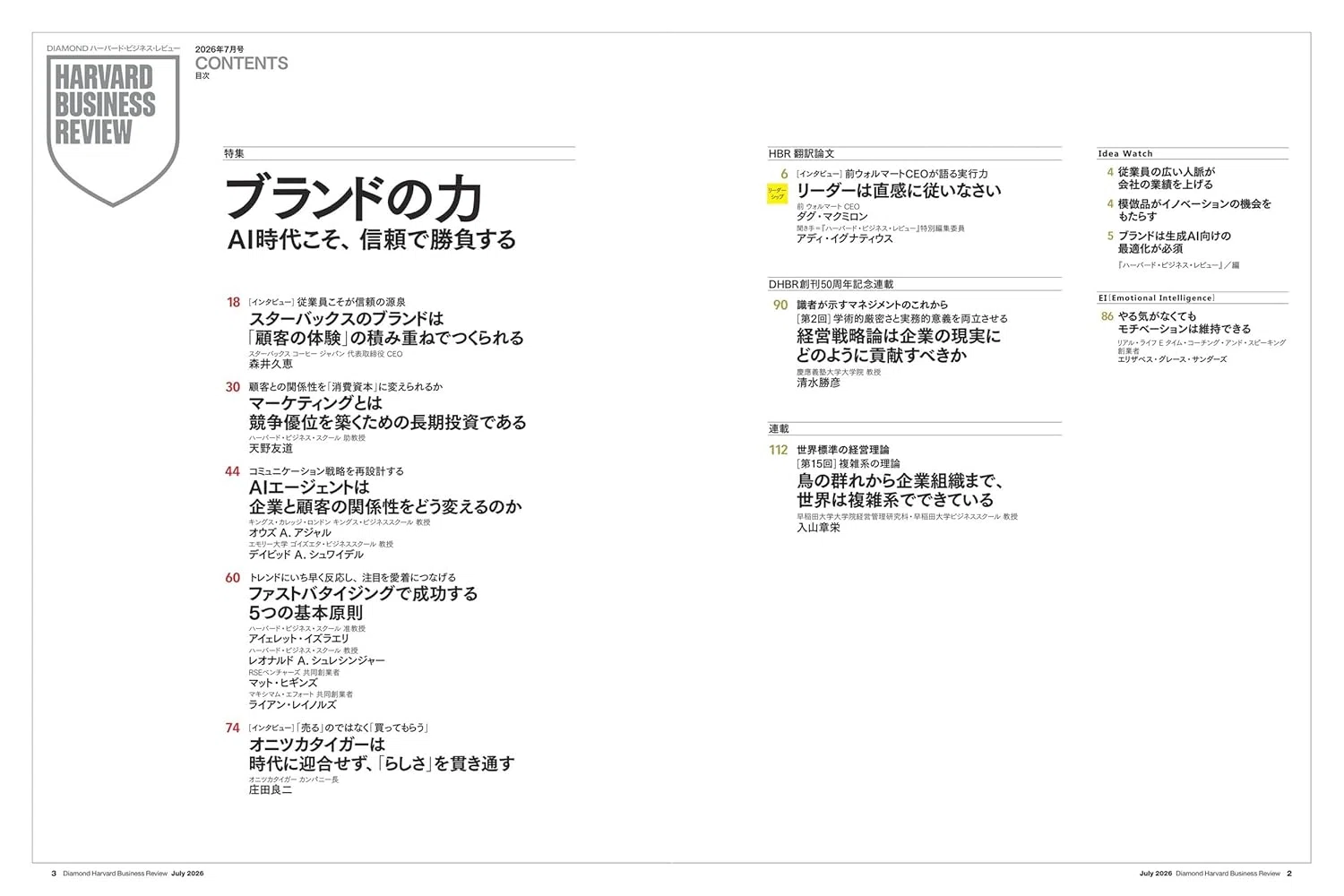
Task: Click author name 庄田良二
Action: 271,789
